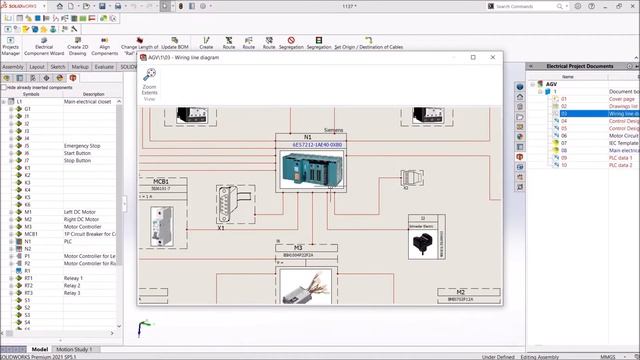The height and width of the screenshot is (360, 640).
Task: Switch to the Sketch tab
Action: (x=58, y=67)
